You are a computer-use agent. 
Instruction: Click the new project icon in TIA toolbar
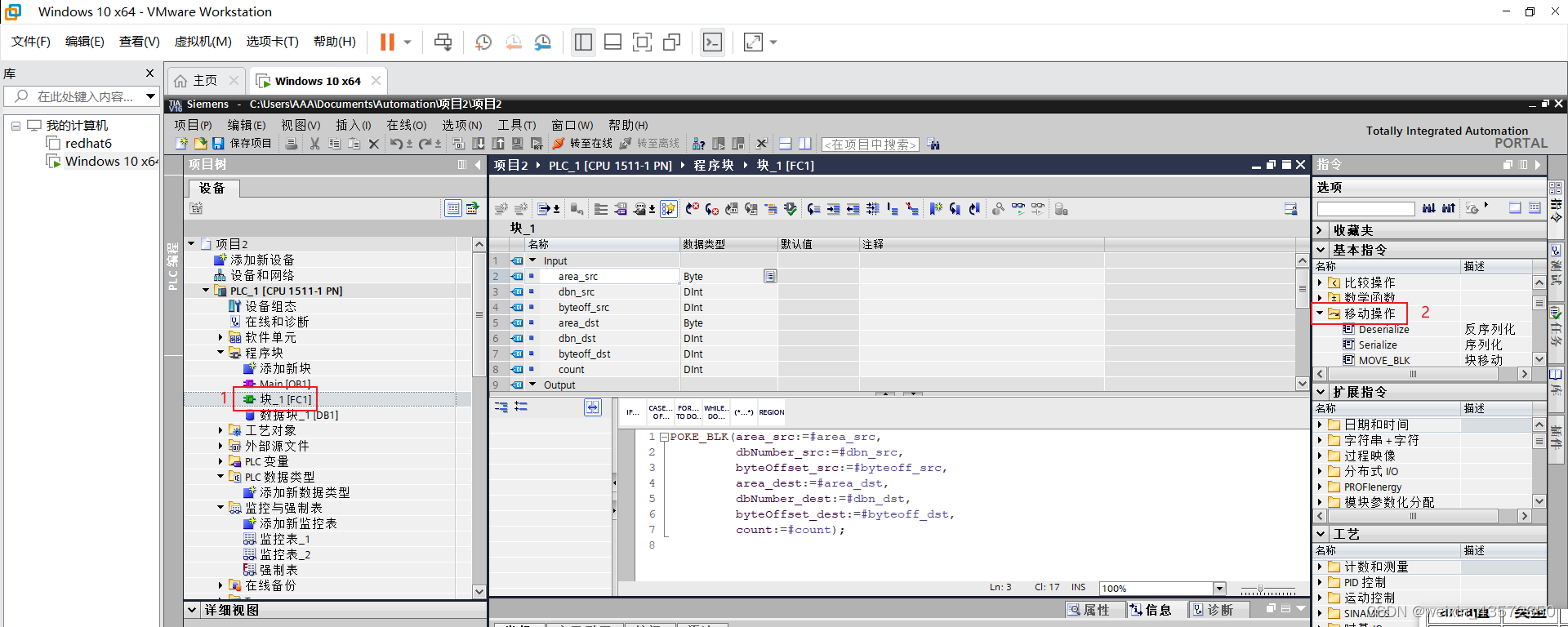coord(181,144)
